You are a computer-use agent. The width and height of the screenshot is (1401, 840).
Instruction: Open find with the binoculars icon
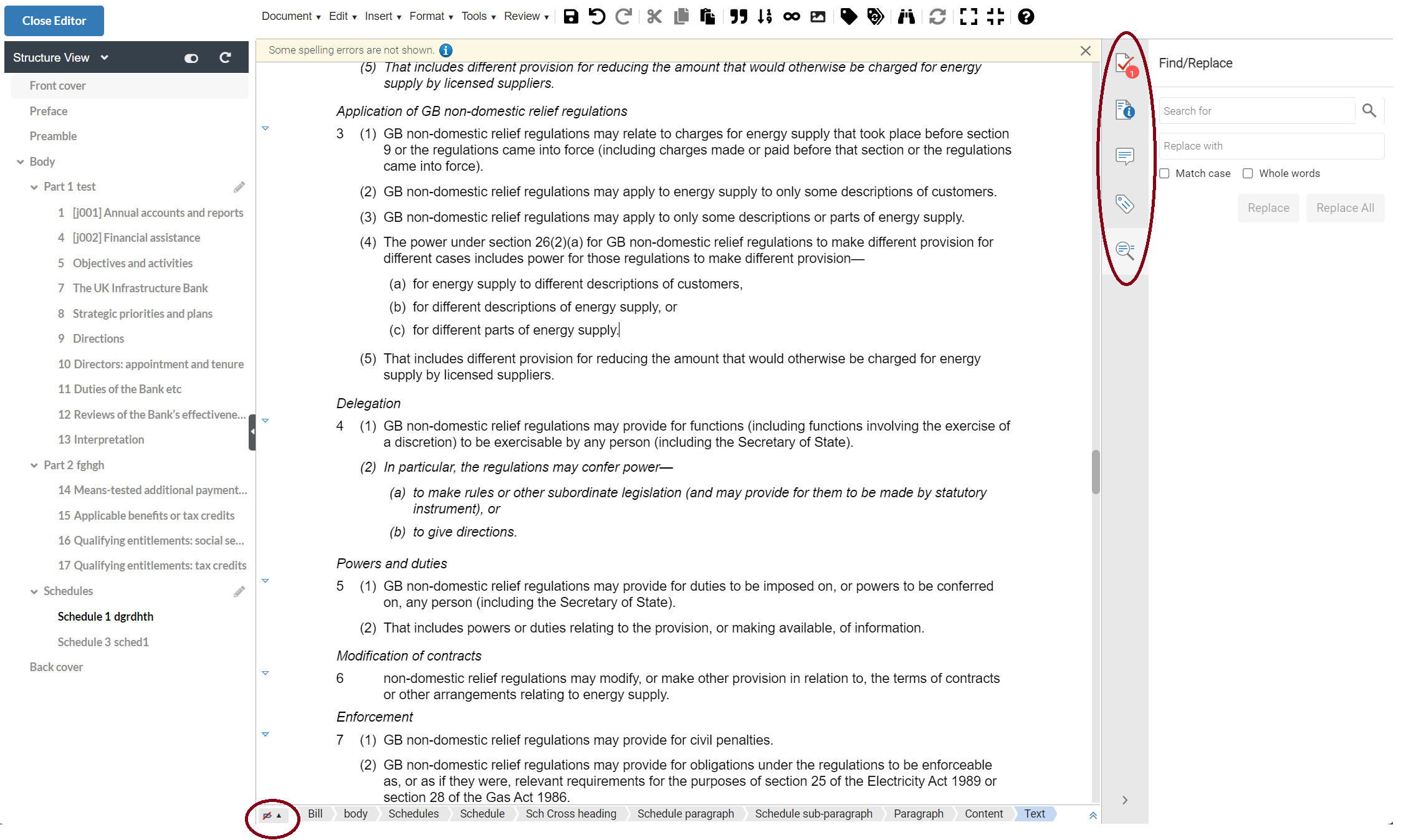pyautogui.click(x=906, y=17)
